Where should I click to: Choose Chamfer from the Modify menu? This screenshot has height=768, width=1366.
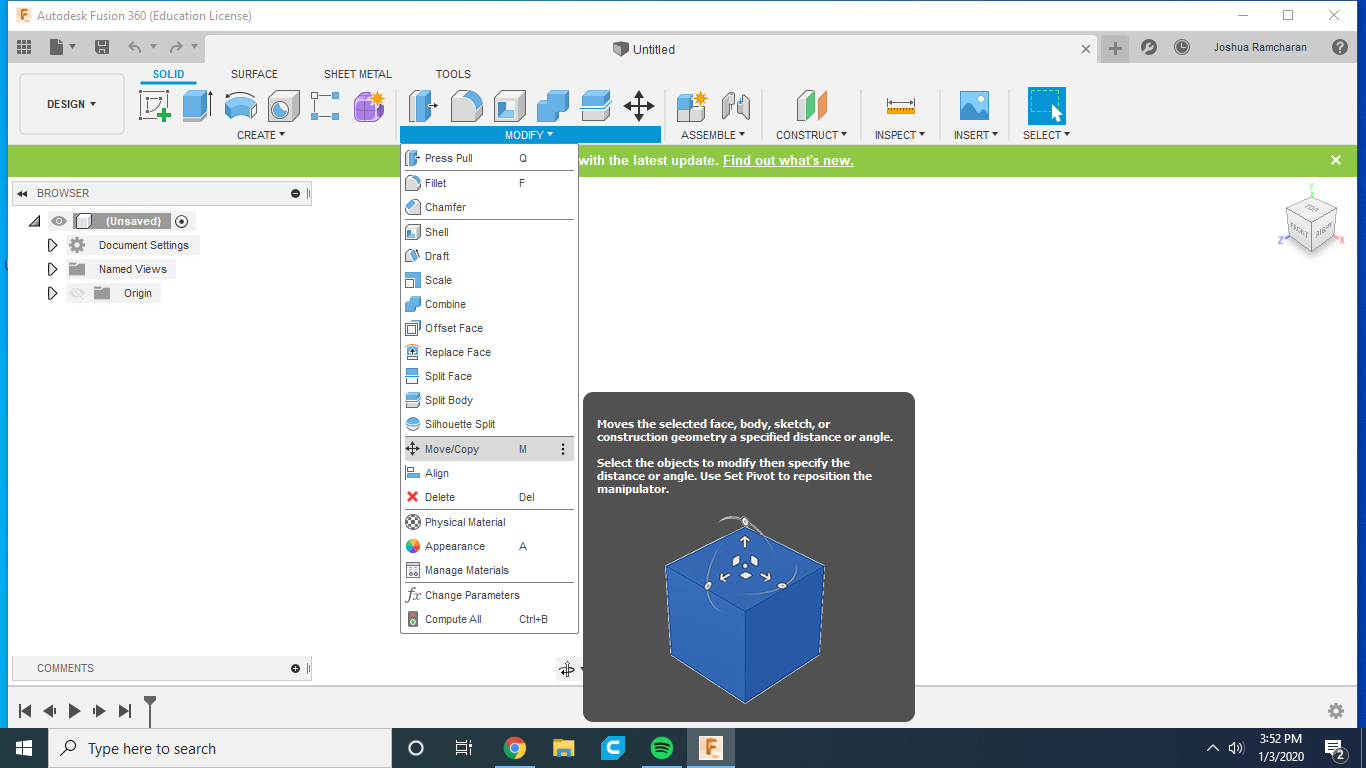tap(489, 207)
